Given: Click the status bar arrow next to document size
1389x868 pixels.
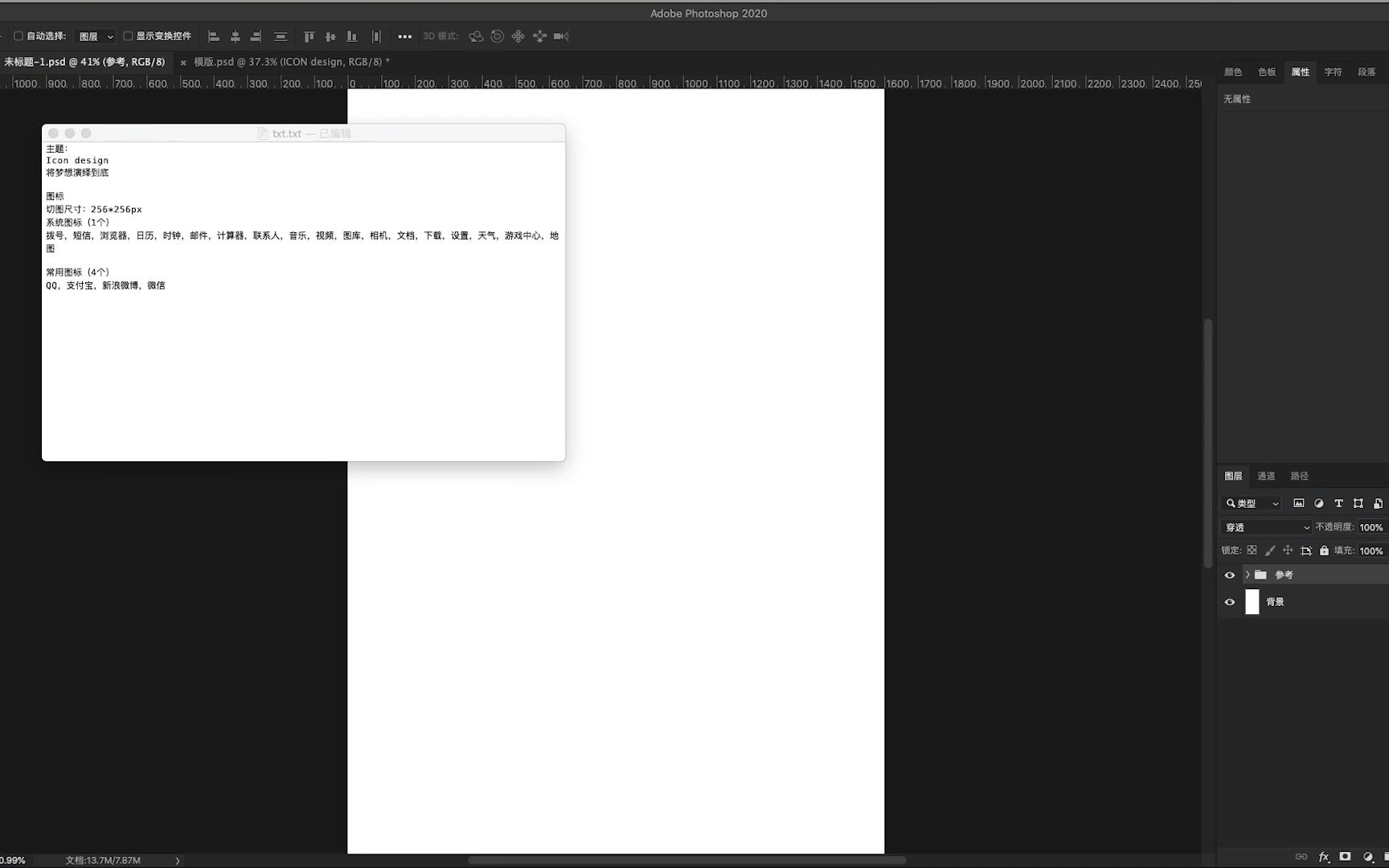Looking at the screenshot, I should click(178, 860).
